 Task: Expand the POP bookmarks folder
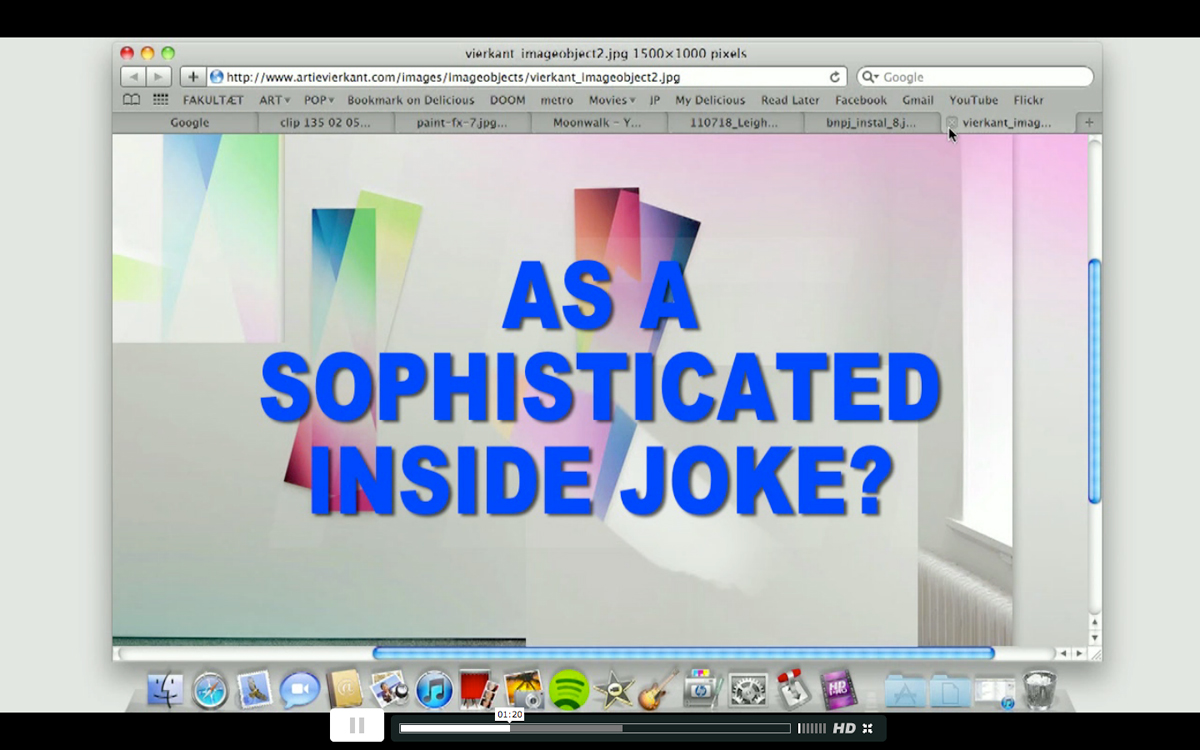point(320,100)
